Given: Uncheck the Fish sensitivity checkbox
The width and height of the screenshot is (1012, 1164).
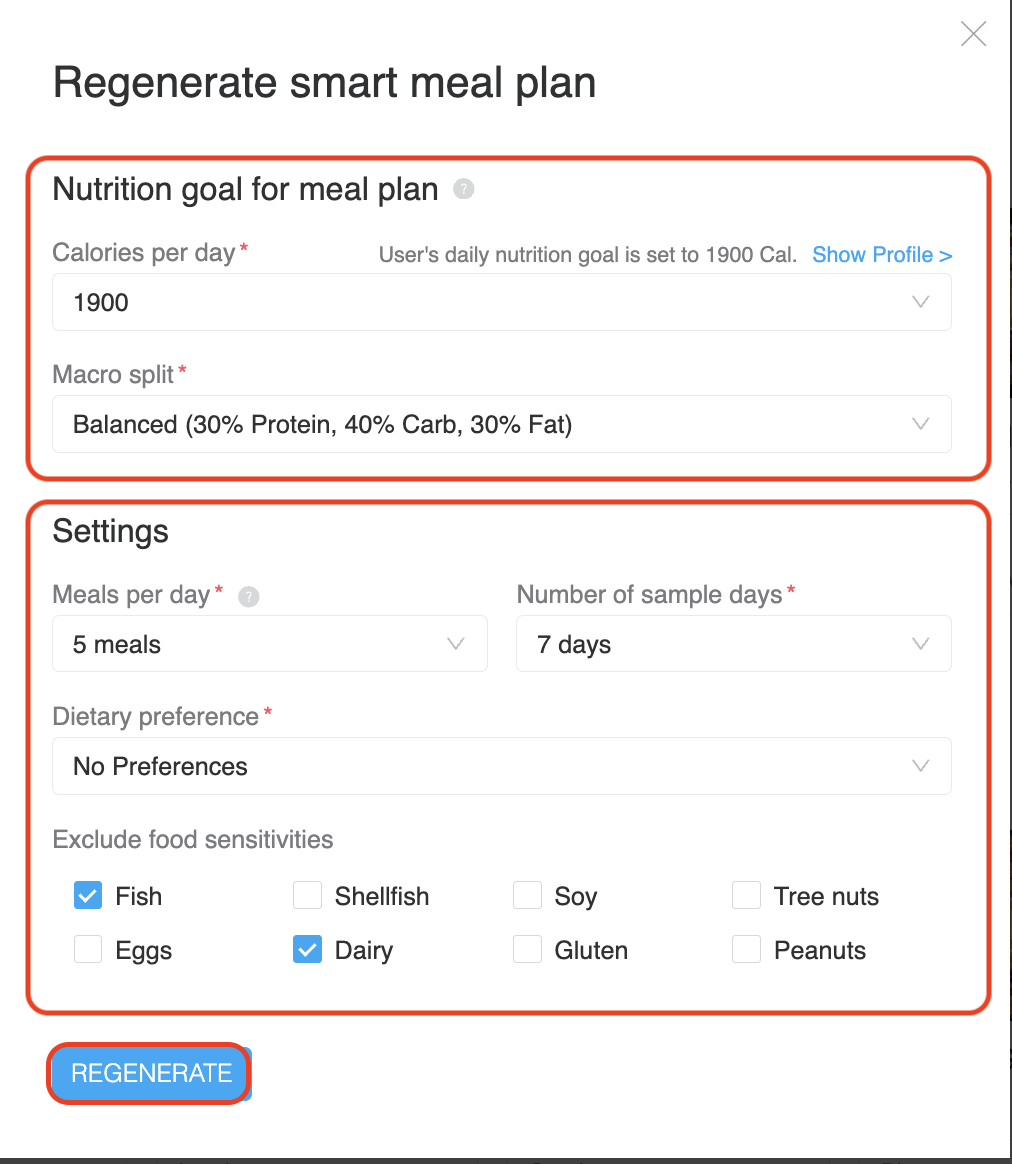Looking at the screenshot, I should (88, 895).
